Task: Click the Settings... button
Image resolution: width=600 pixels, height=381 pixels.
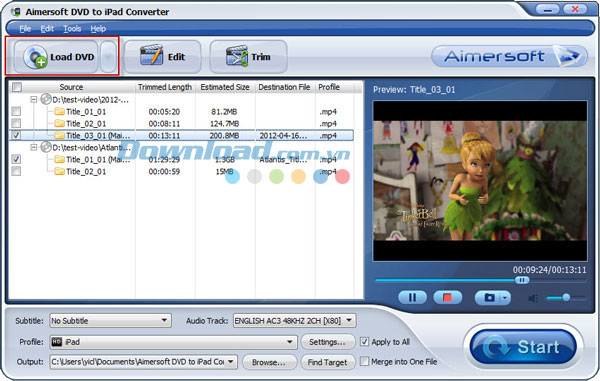Action: pyautogui.click(x=328, y=342)
